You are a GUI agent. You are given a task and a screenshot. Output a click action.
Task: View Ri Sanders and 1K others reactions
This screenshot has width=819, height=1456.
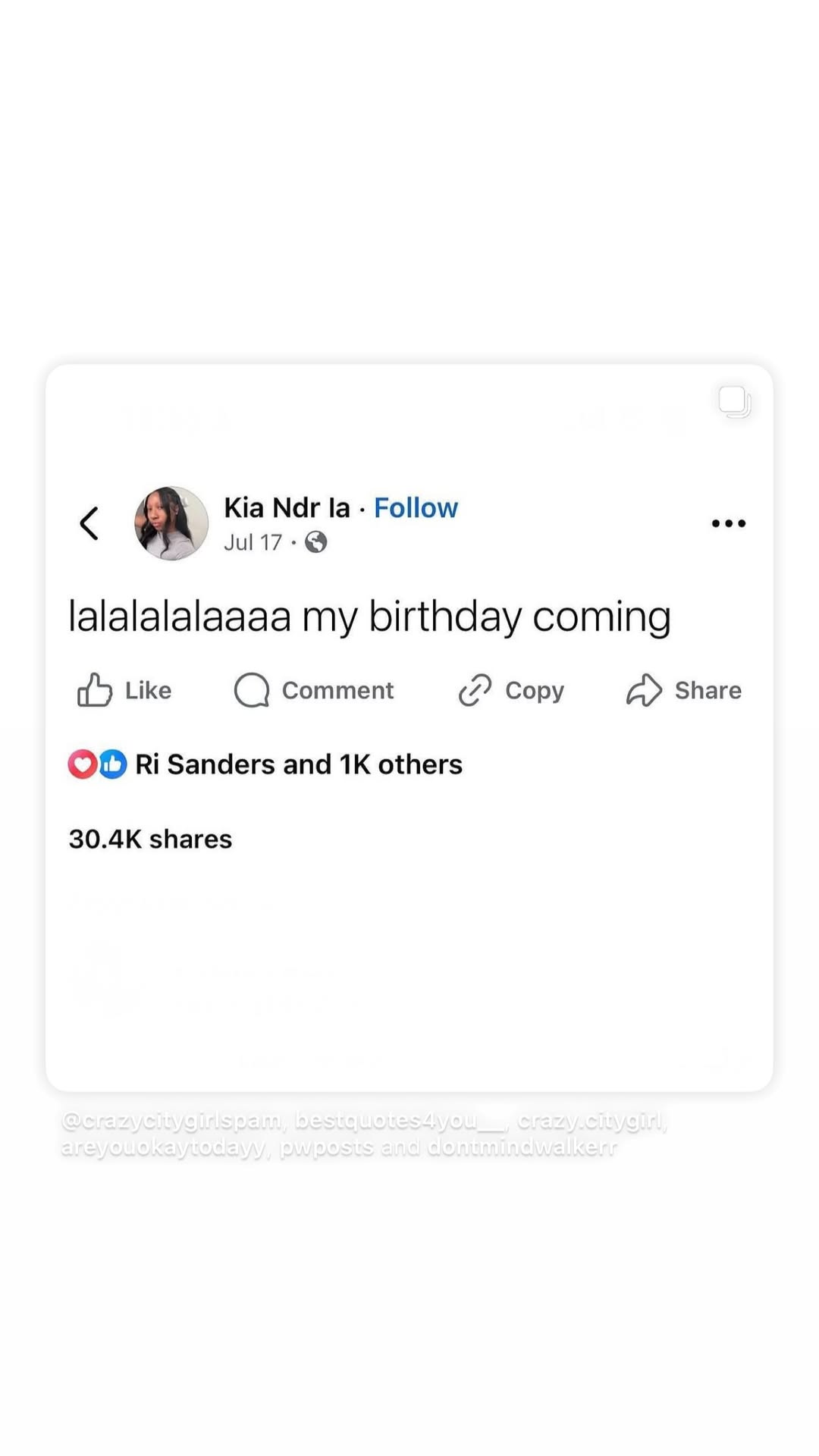point(299,764)
